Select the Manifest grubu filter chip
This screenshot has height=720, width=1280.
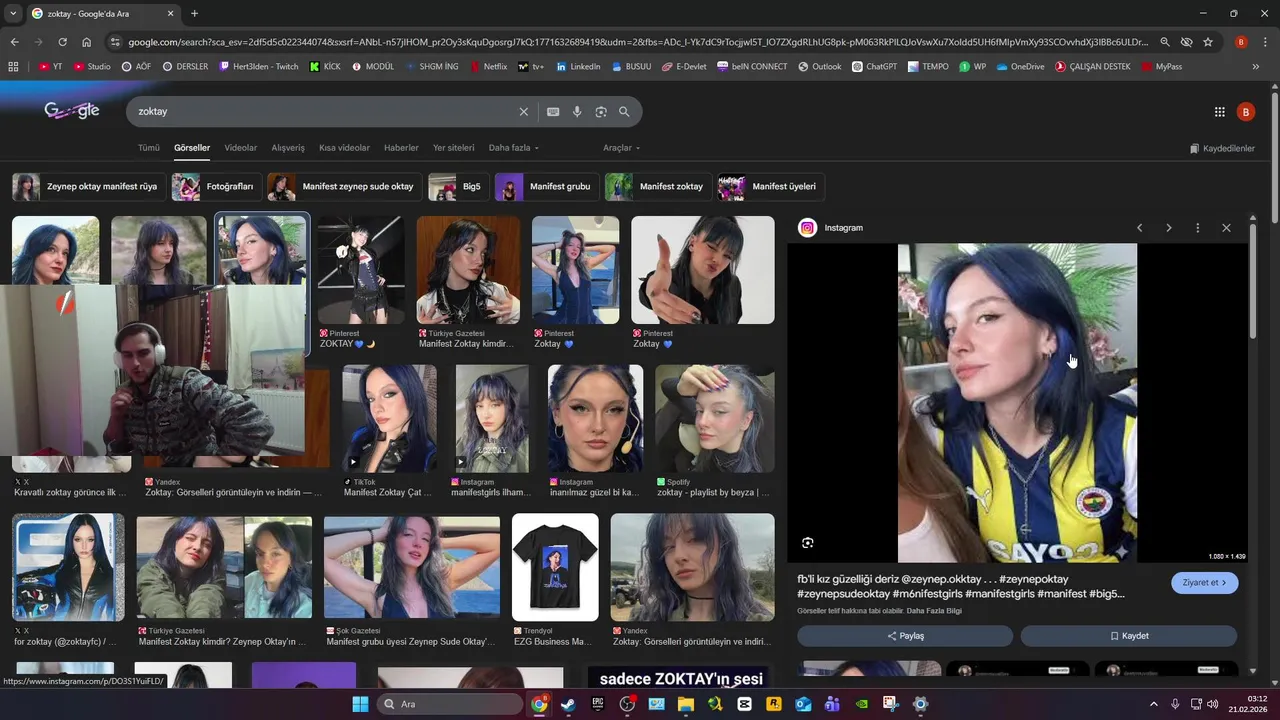(545, 187)
